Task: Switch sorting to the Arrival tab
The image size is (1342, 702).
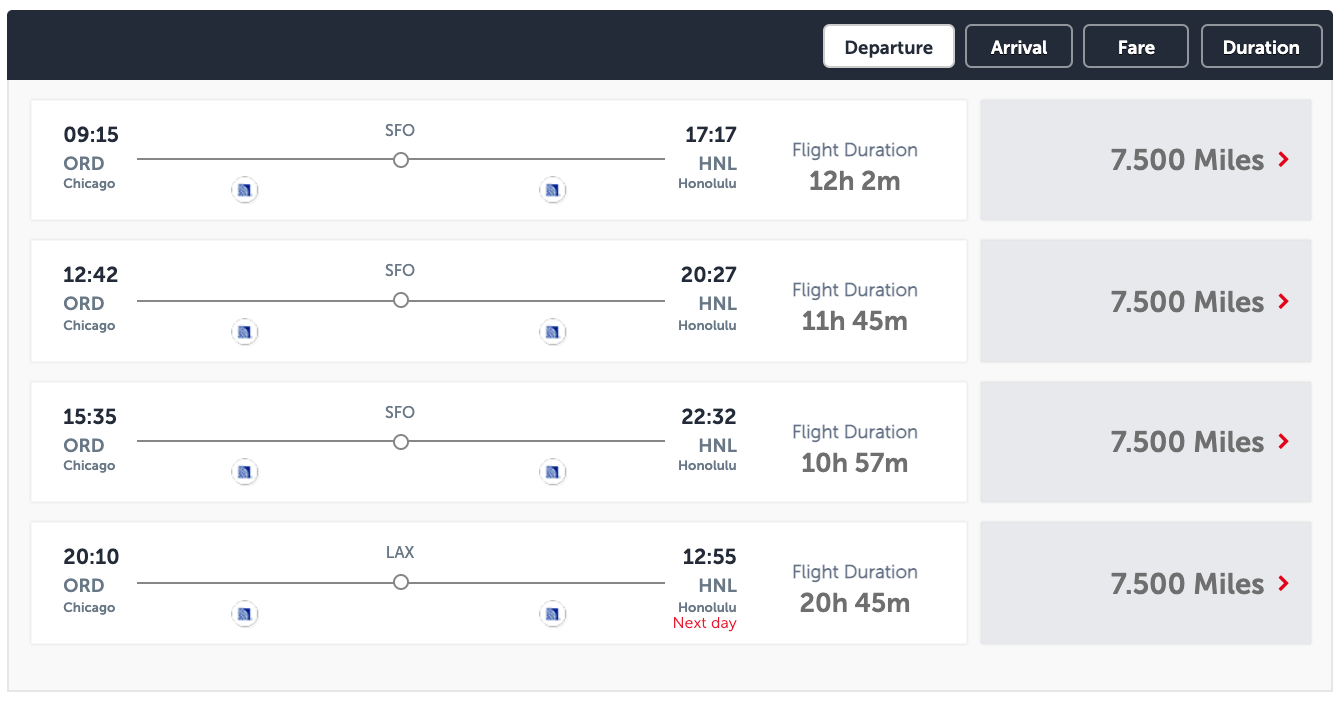Action: click(1018, 46)
